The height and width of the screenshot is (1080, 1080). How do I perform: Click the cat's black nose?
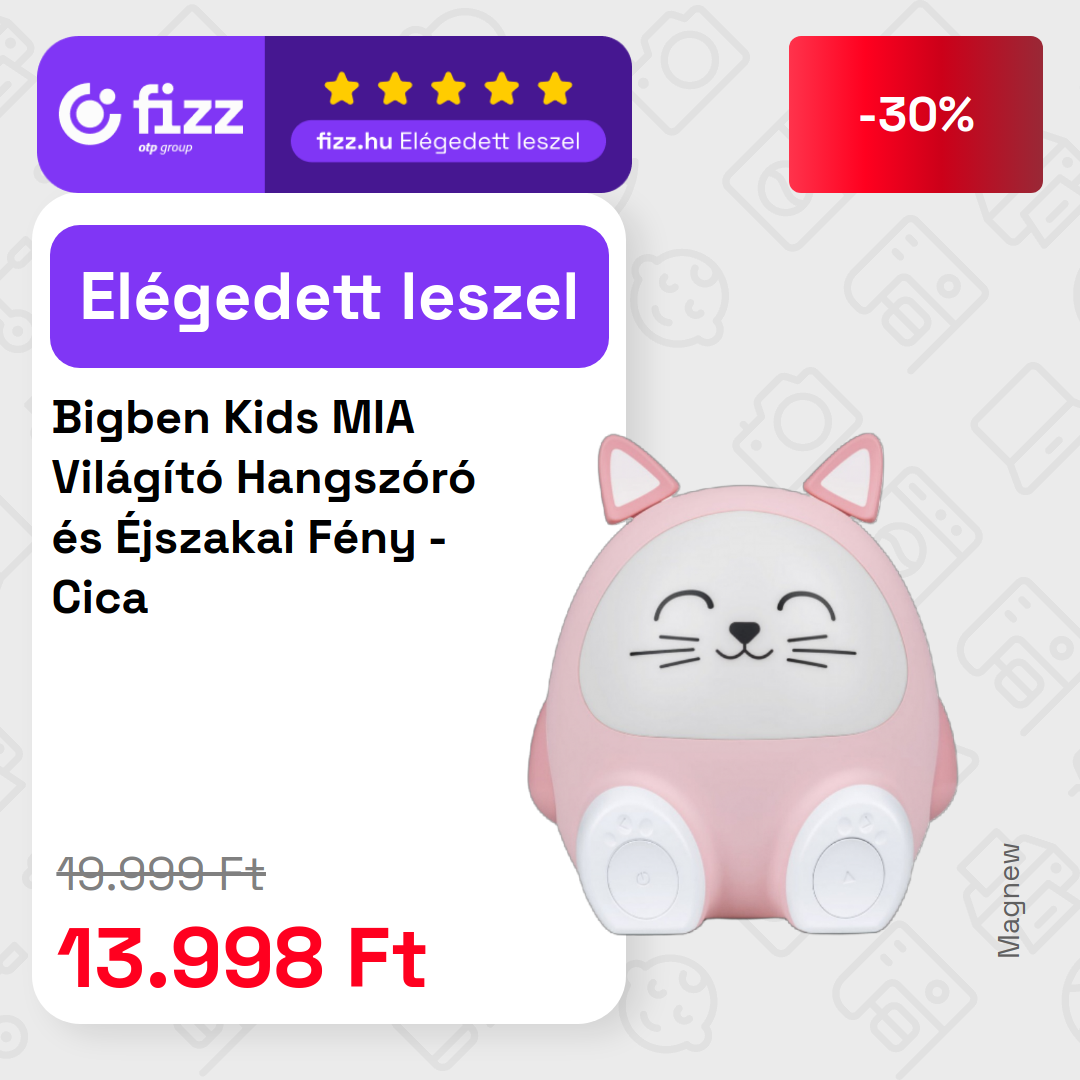pos(744,630)
